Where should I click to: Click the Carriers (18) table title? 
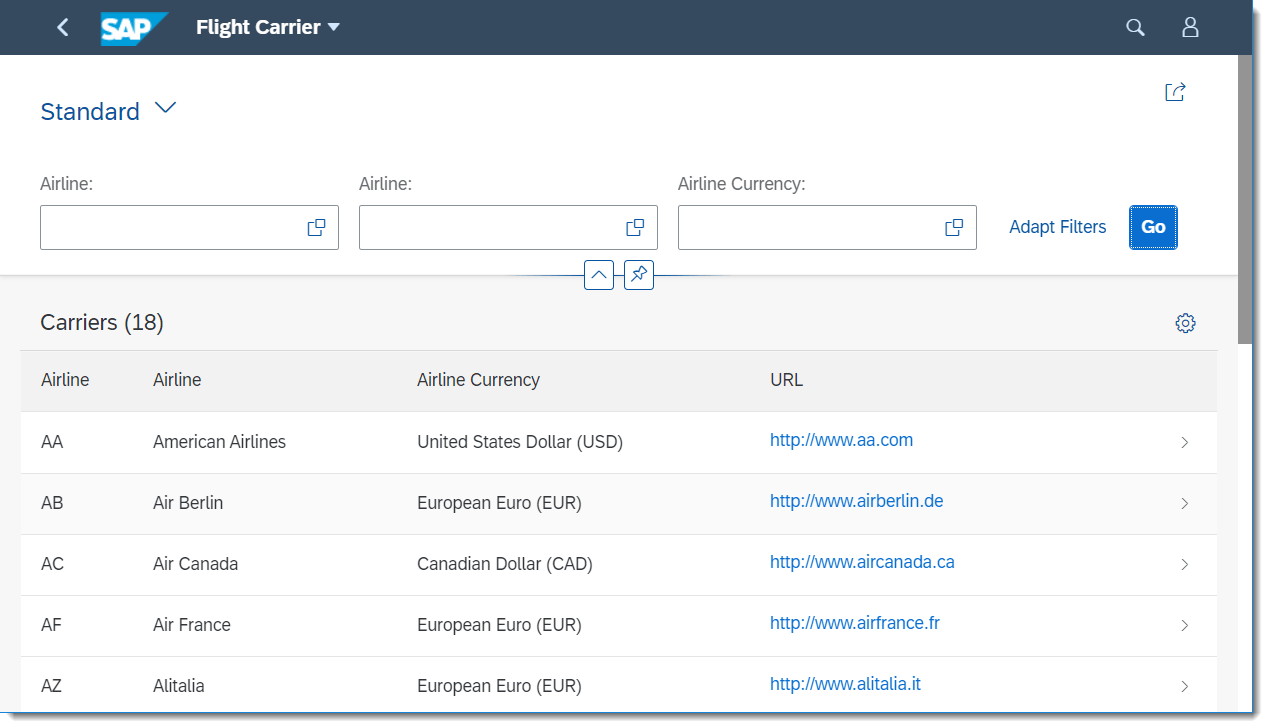(102, 322)
